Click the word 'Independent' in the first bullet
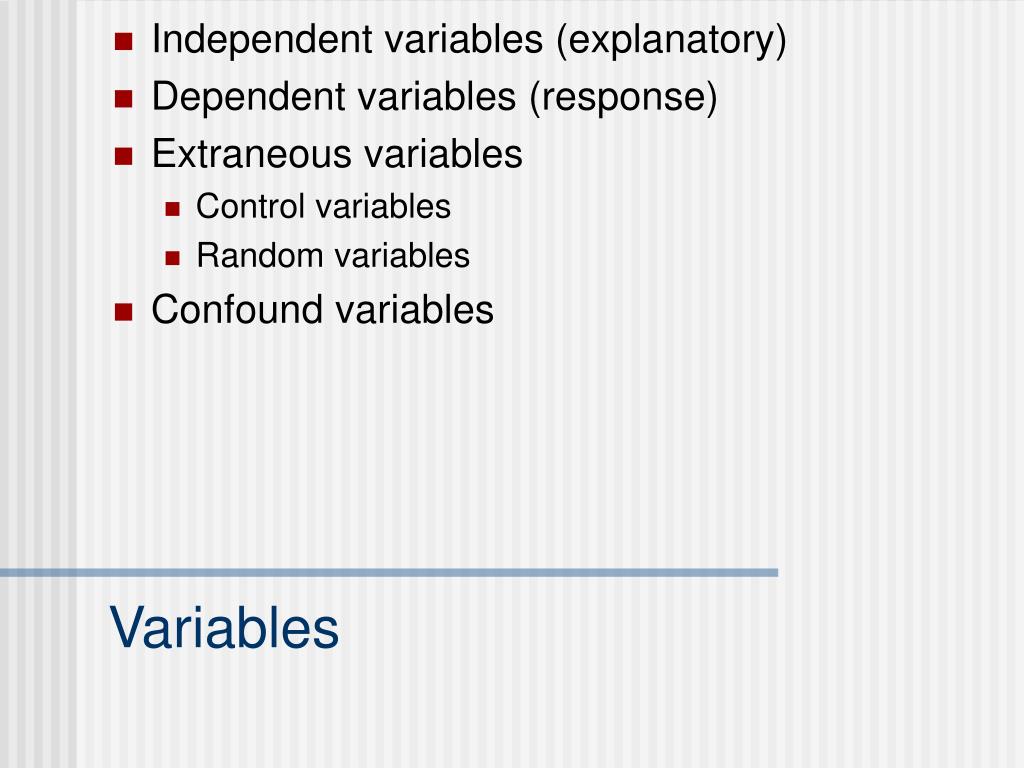Viewport: 1024px width, 768px height. [x=262, y=39]
